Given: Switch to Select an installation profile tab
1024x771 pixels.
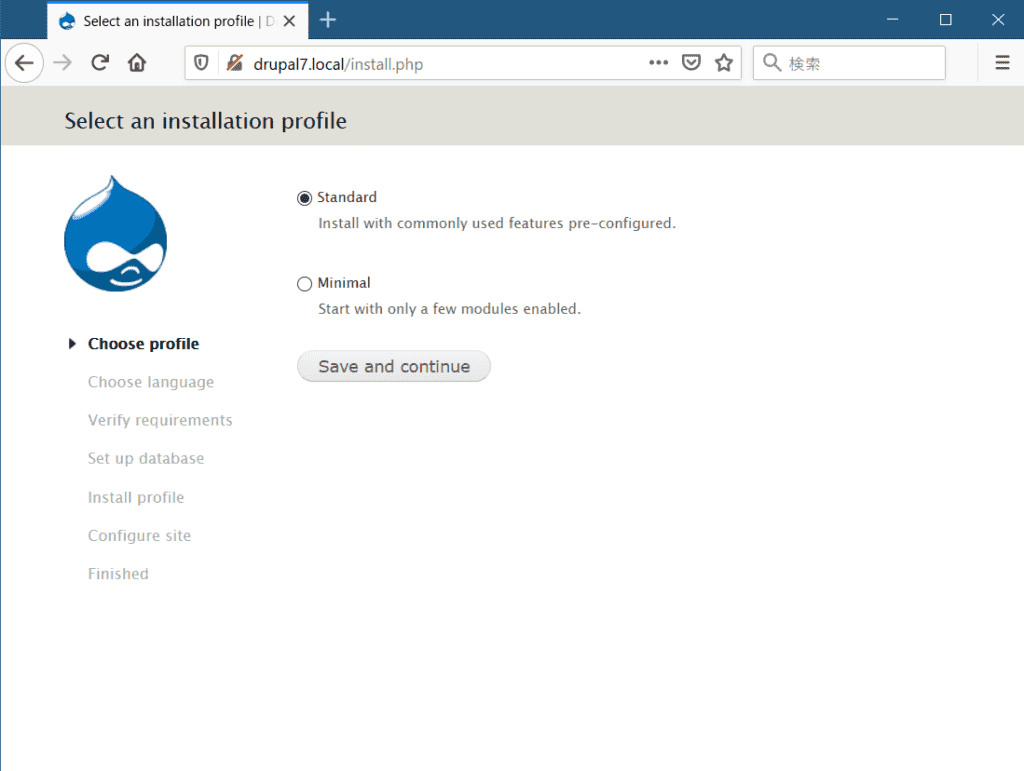Looking at the screenshot, I should click(x=178, y=21).
